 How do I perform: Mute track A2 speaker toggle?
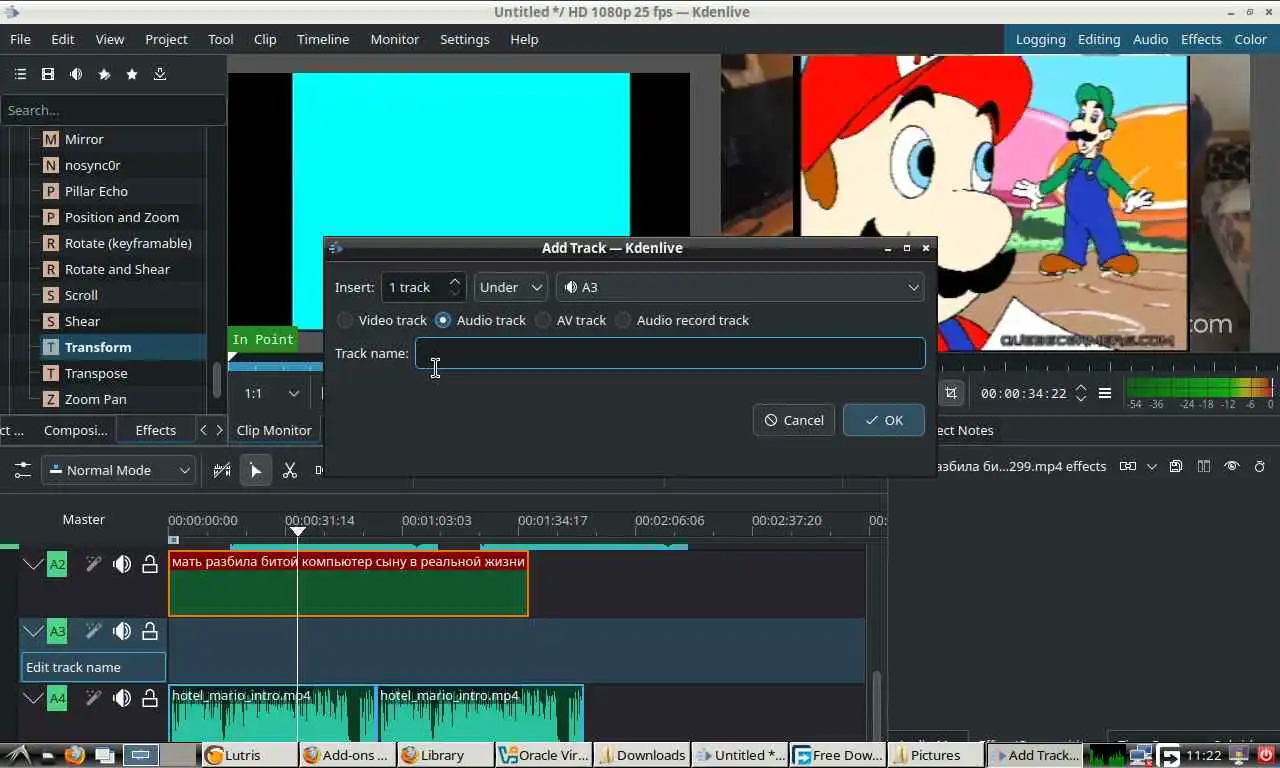(x=122, y=564)
